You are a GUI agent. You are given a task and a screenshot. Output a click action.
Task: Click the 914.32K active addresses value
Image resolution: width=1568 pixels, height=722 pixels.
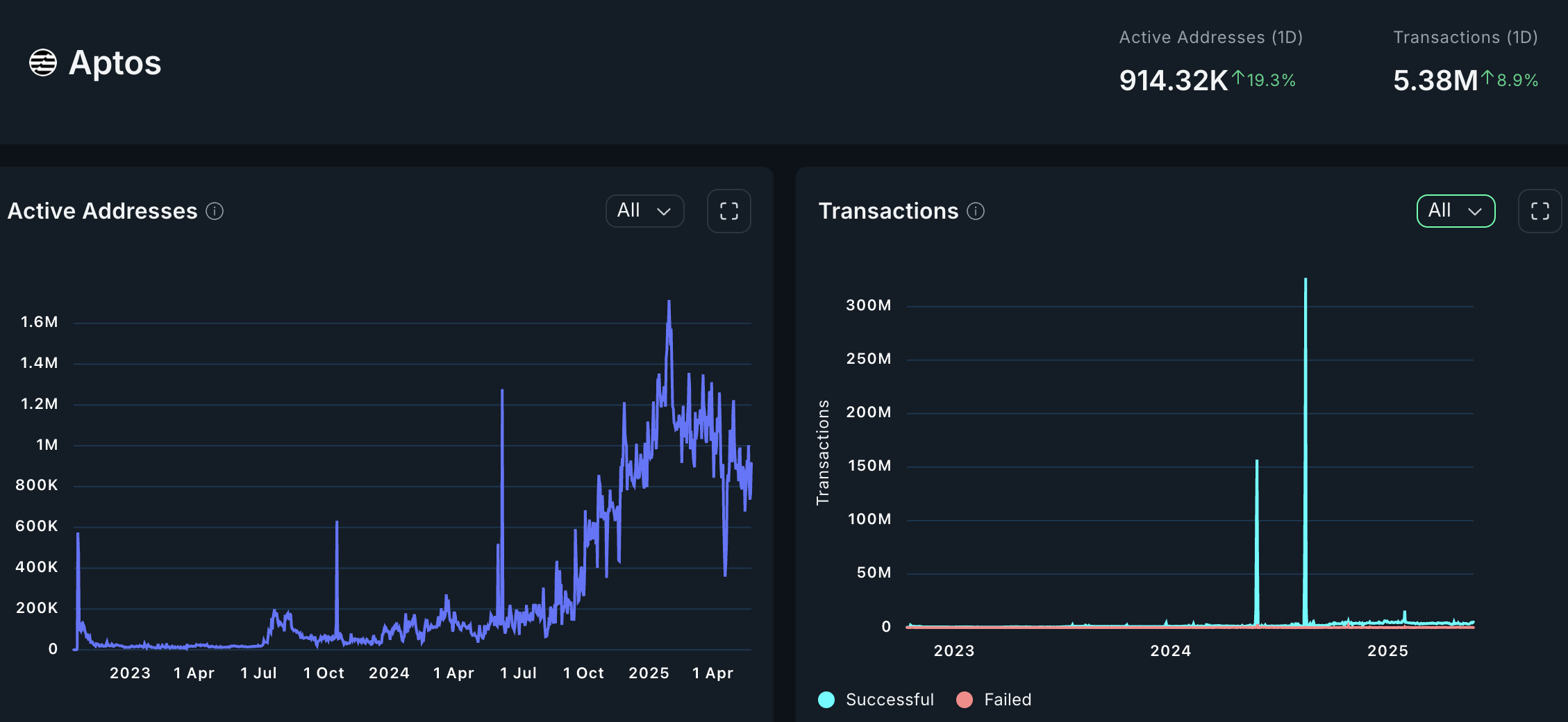[1174, 81]
